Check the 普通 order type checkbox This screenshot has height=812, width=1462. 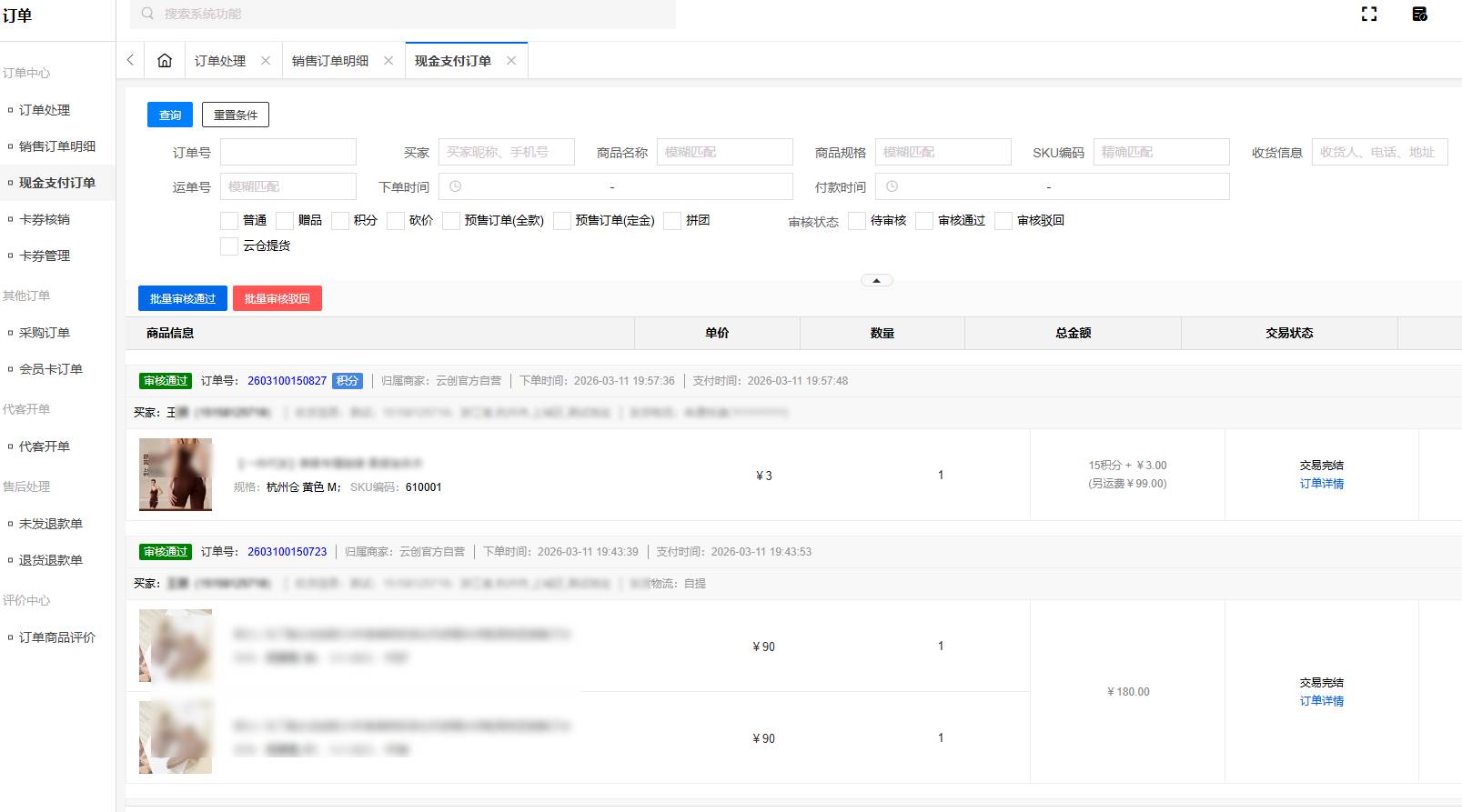(229, 221)
